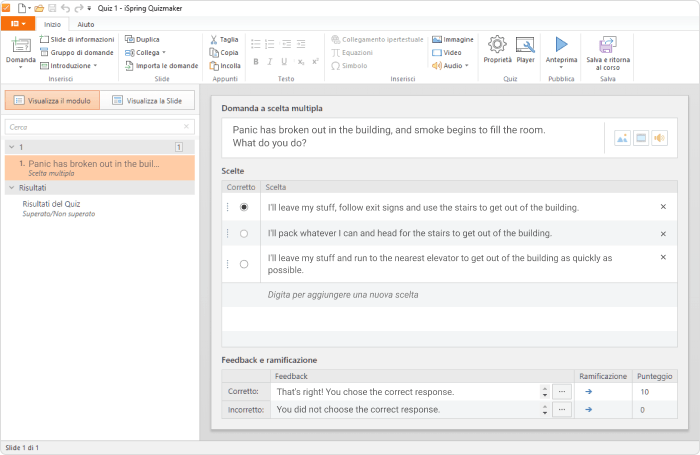
Task: Apply bold formatting with B
Action: pos(256,62)
